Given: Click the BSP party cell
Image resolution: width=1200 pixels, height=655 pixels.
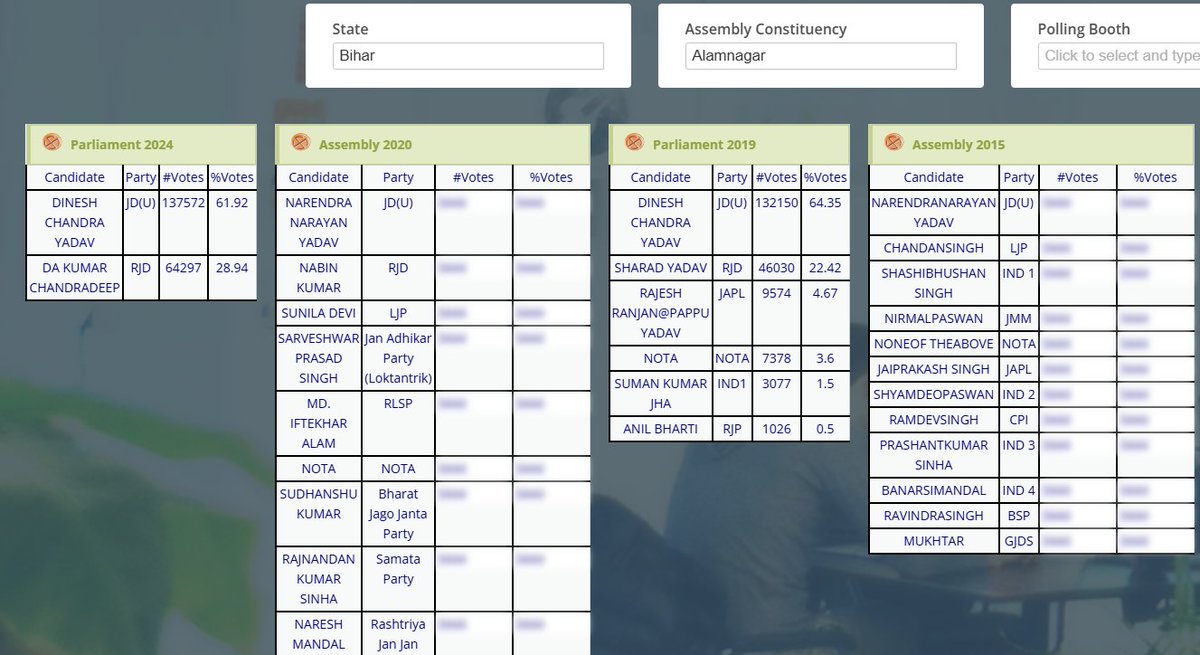Looking at the screenshot, I should tap(1019, 516).
